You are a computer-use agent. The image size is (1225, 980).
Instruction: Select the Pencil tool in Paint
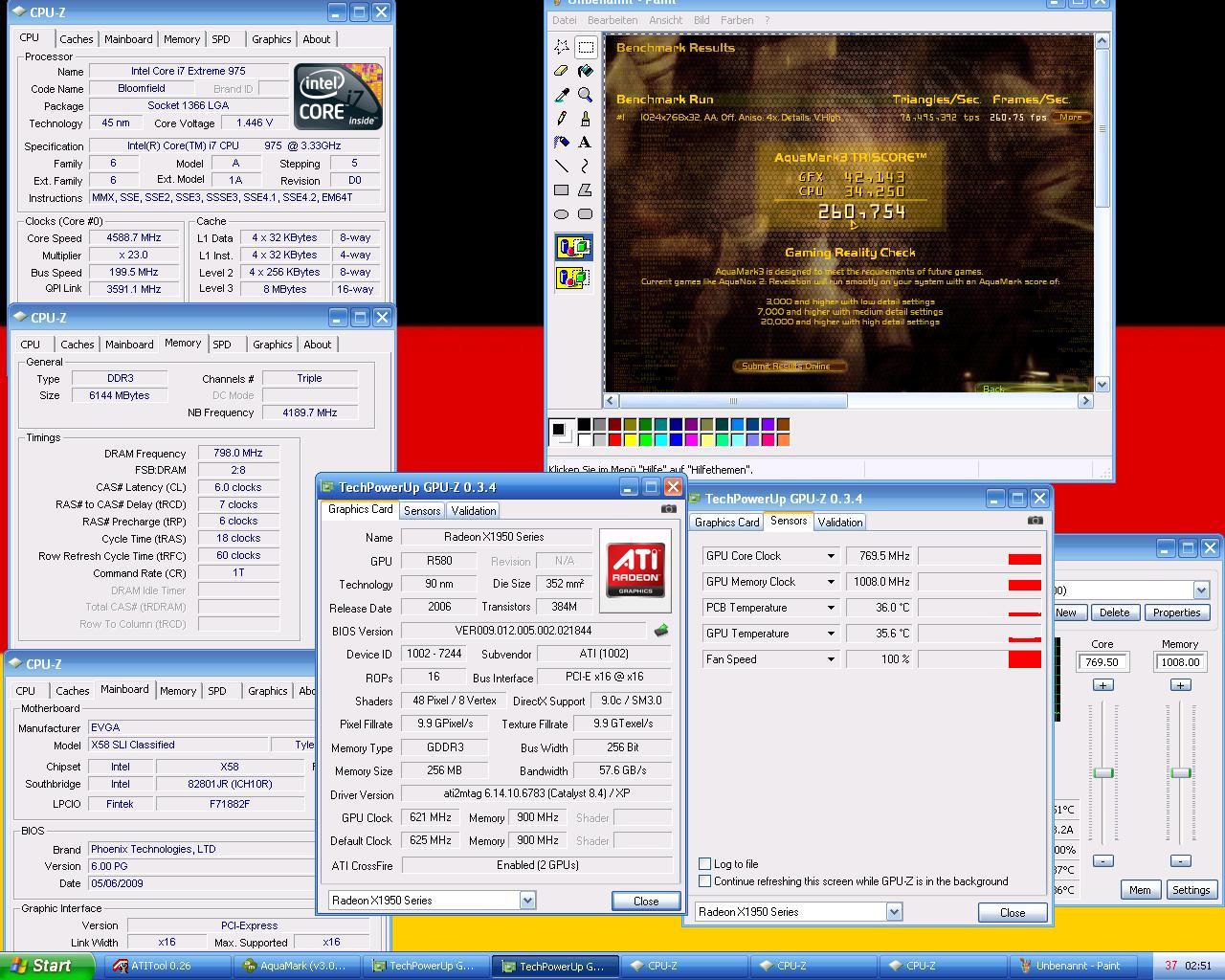[x=562, y=119]
